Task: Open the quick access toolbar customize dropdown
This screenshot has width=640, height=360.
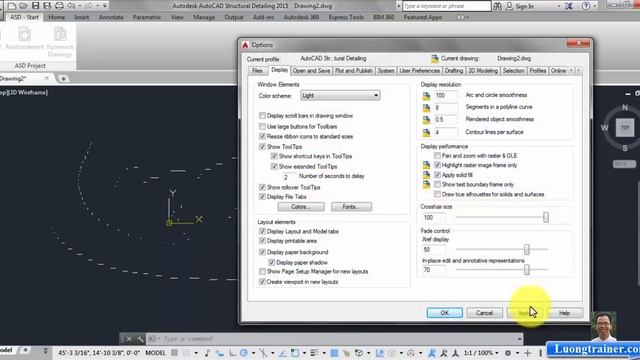Action: 105,6
